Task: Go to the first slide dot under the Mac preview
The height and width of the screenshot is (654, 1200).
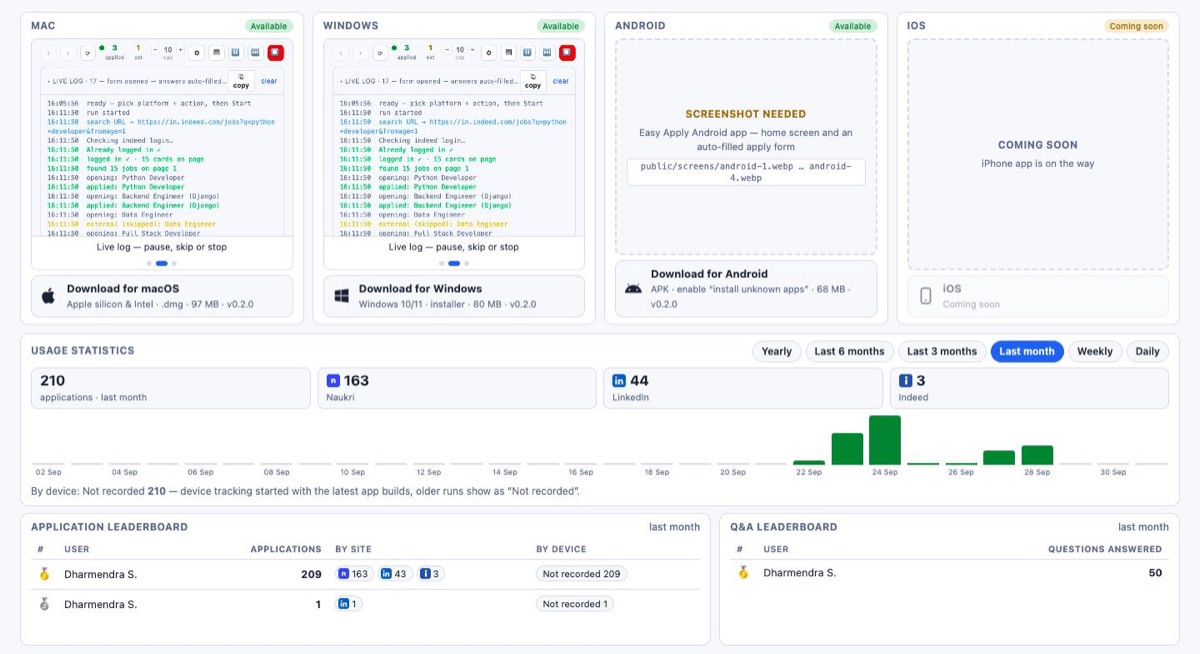Action: (x=149, y=264)
